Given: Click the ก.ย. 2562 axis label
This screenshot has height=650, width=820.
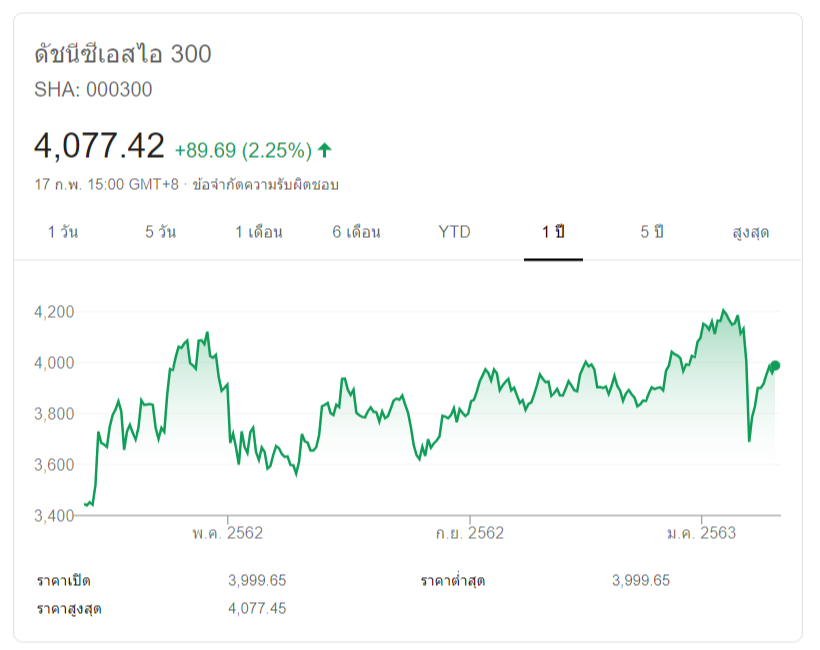Looking at the screenshot, I should [469, 533].
